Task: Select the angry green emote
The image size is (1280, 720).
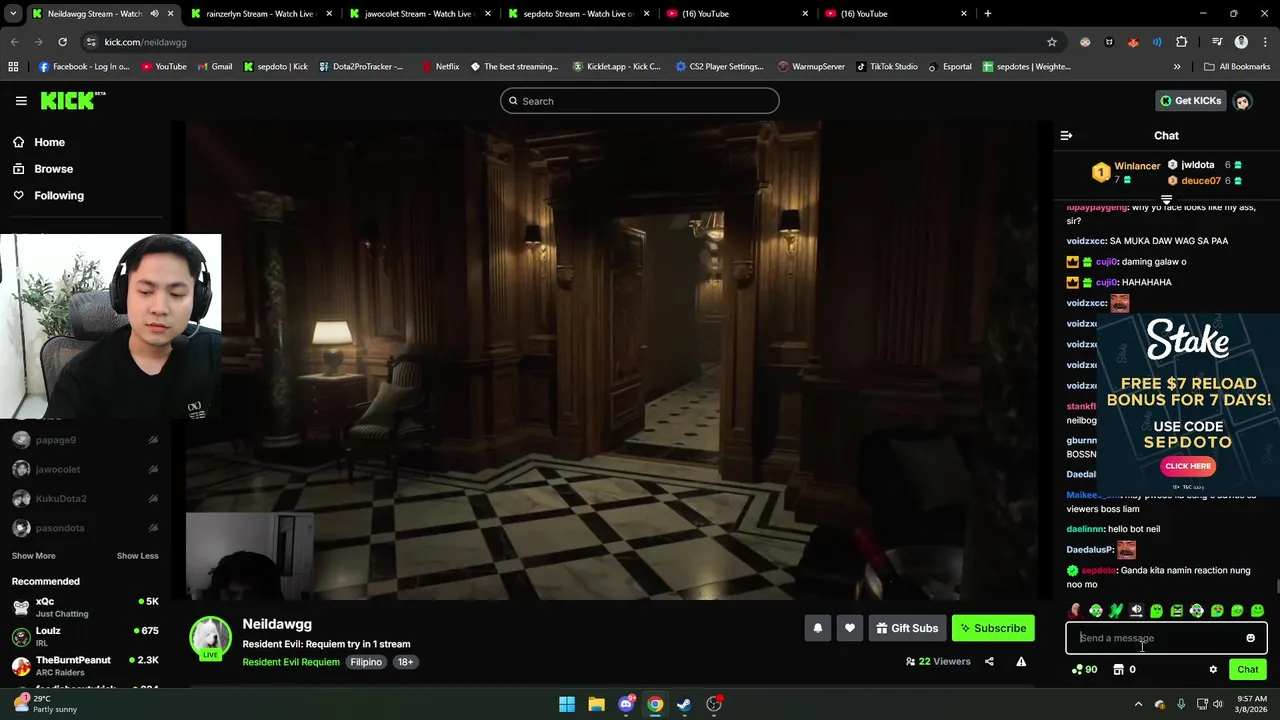Action: pos(1177,610)
